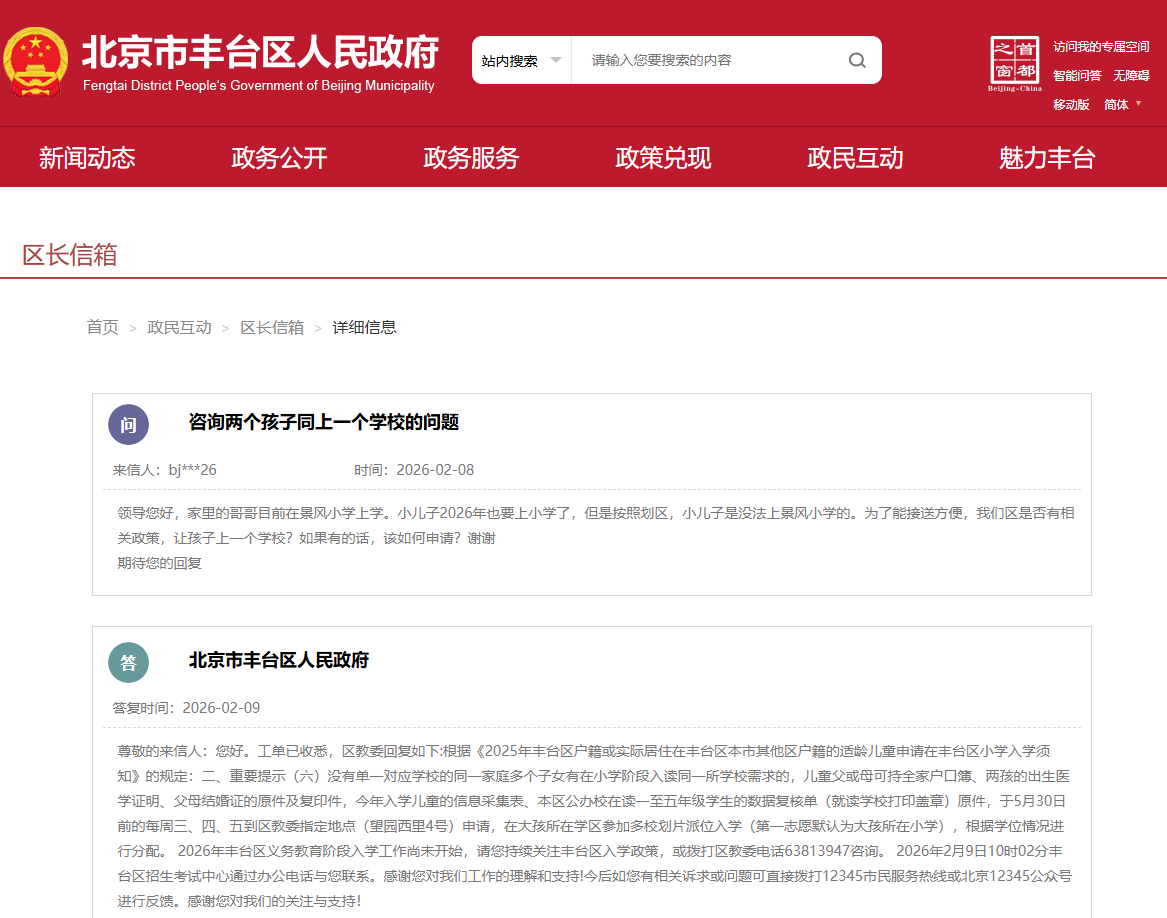Open 访问我的专属空间 link
This screenshot has width=1167, height=918.
pyautogui.click(x=1101, y=47)
